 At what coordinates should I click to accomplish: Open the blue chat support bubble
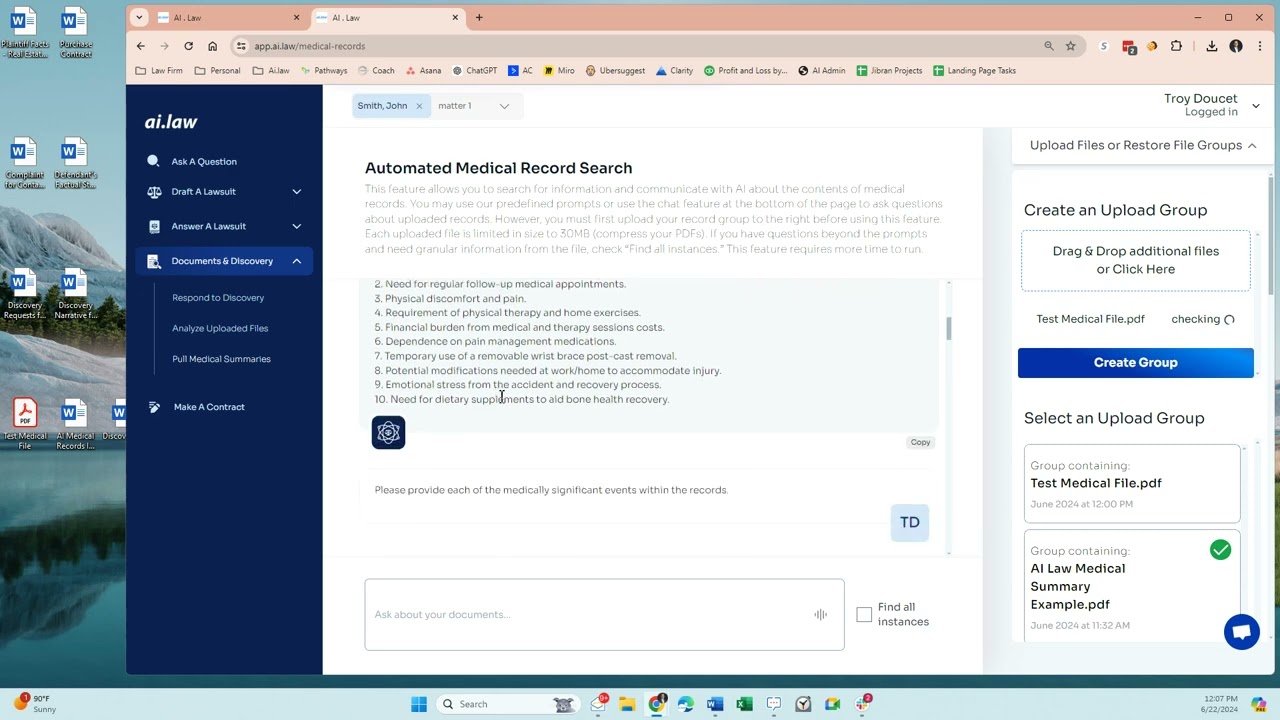pos(1241,632)
